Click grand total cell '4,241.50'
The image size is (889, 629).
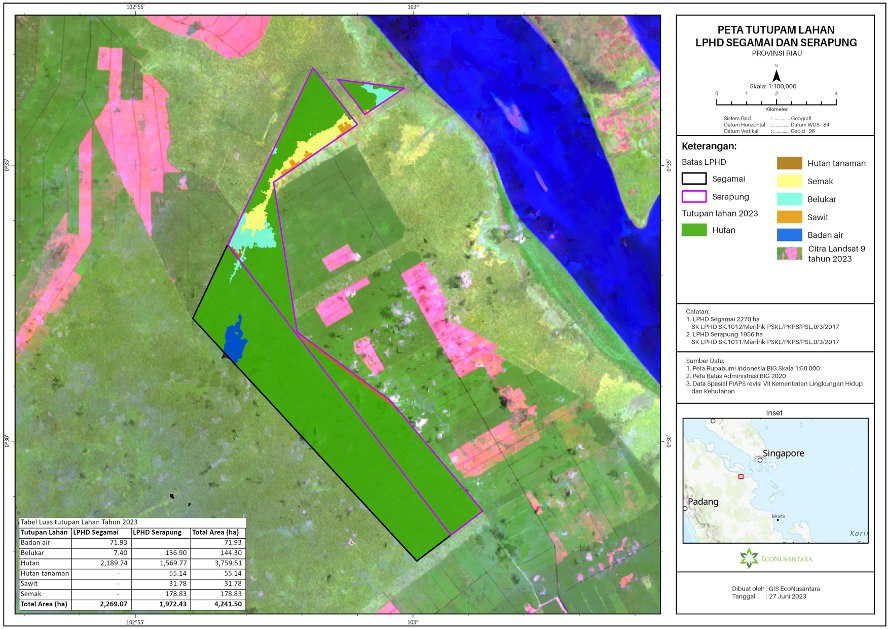tap(228, 604)
